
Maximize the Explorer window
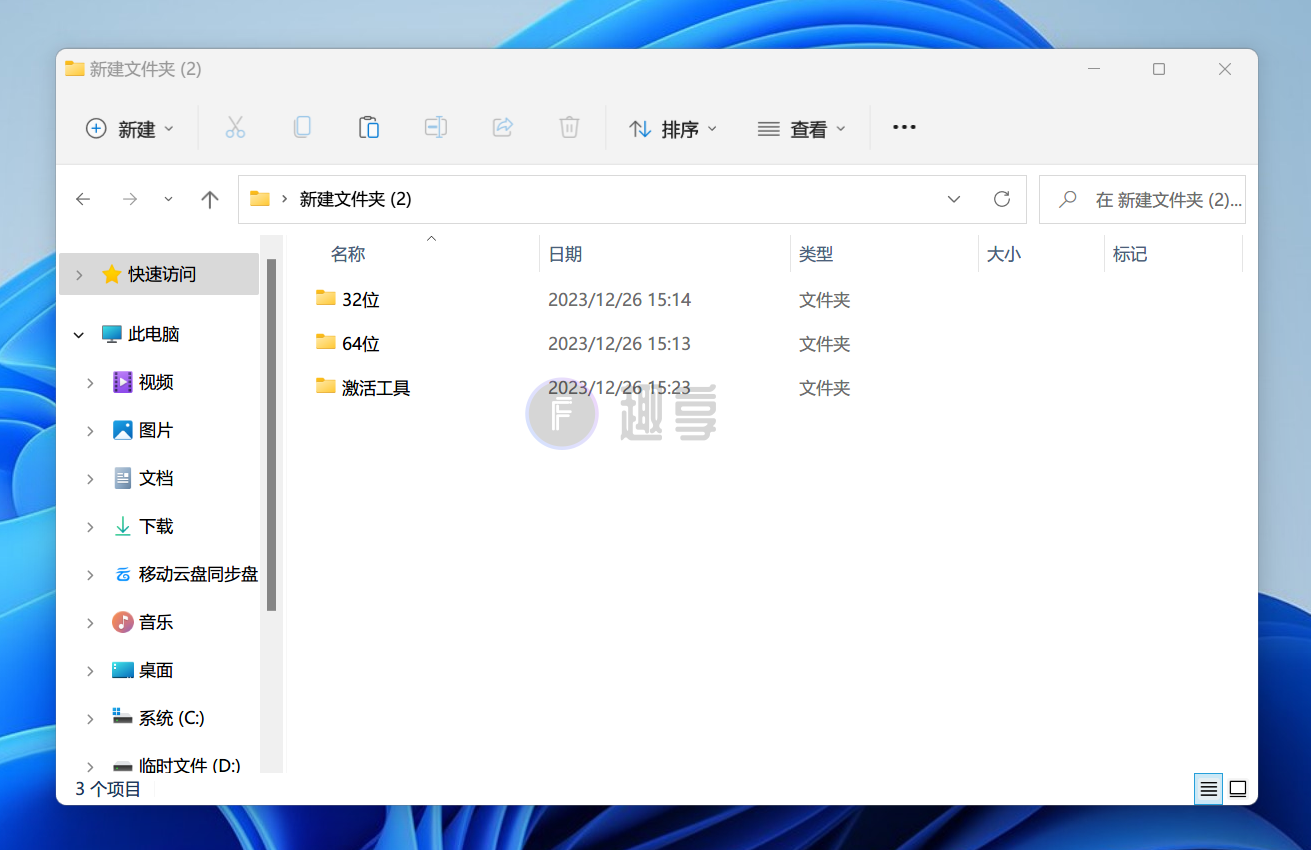click(1159, 69)
